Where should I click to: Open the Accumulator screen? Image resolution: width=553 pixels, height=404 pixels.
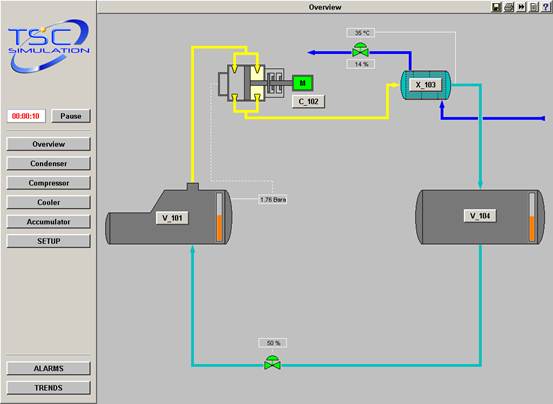(49, 222)
